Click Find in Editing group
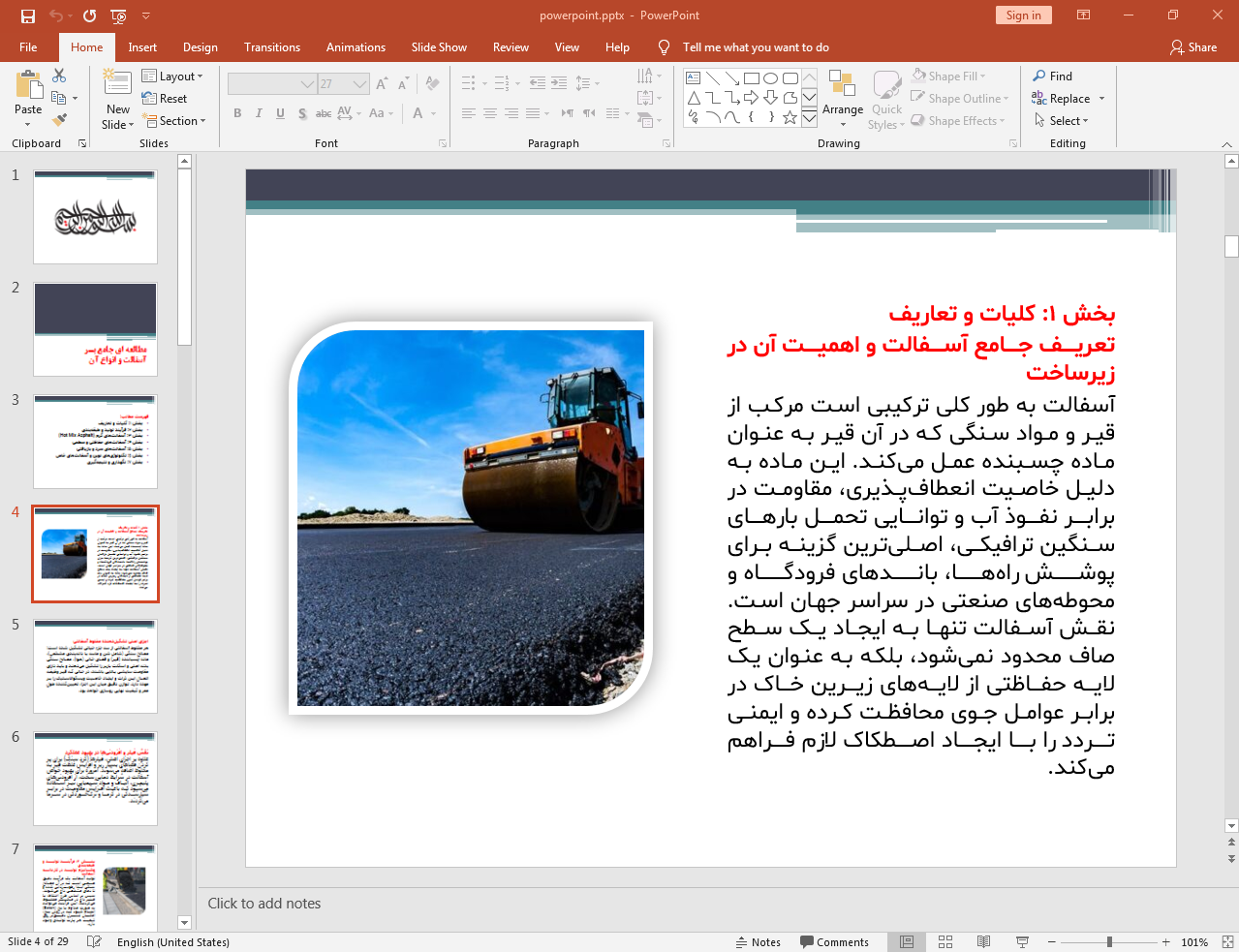The width and height of the screenshot is (1239, 952). point(1053,77)
